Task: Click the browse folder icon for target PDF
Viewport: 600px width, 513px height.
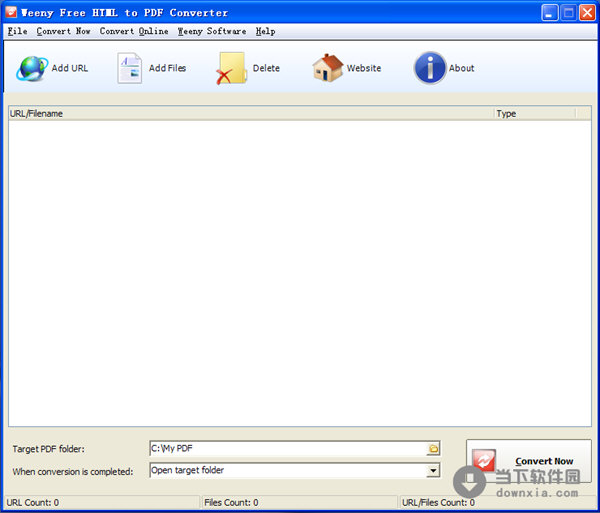Action: (433, 448)
